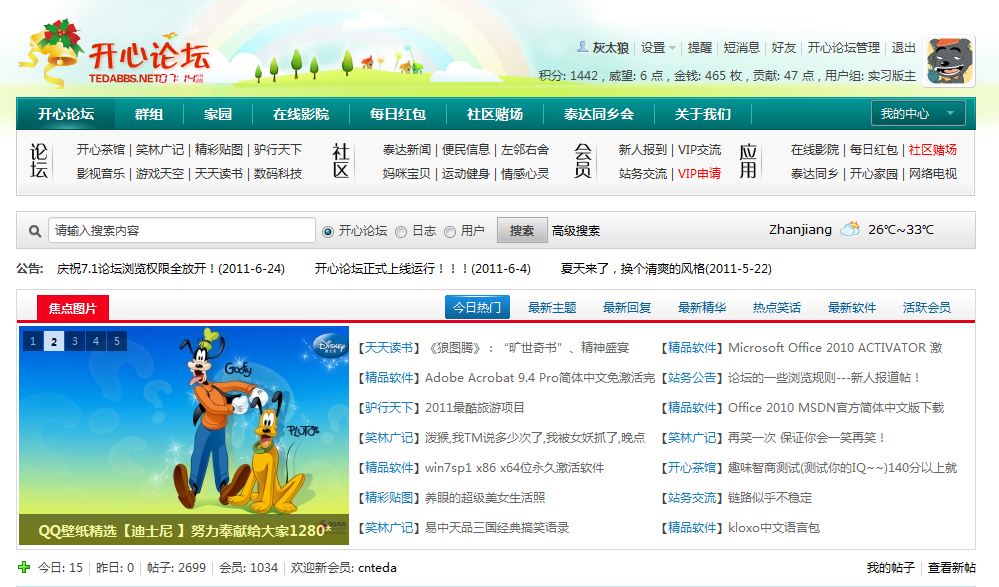Open the 好友 link
The height and width of the screenshot is (587, 999).
point(784,48)
